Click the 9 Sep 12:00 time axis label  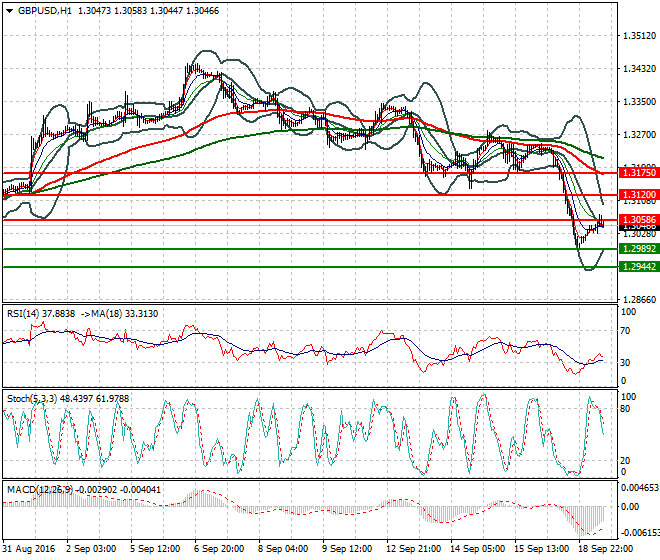347,549
